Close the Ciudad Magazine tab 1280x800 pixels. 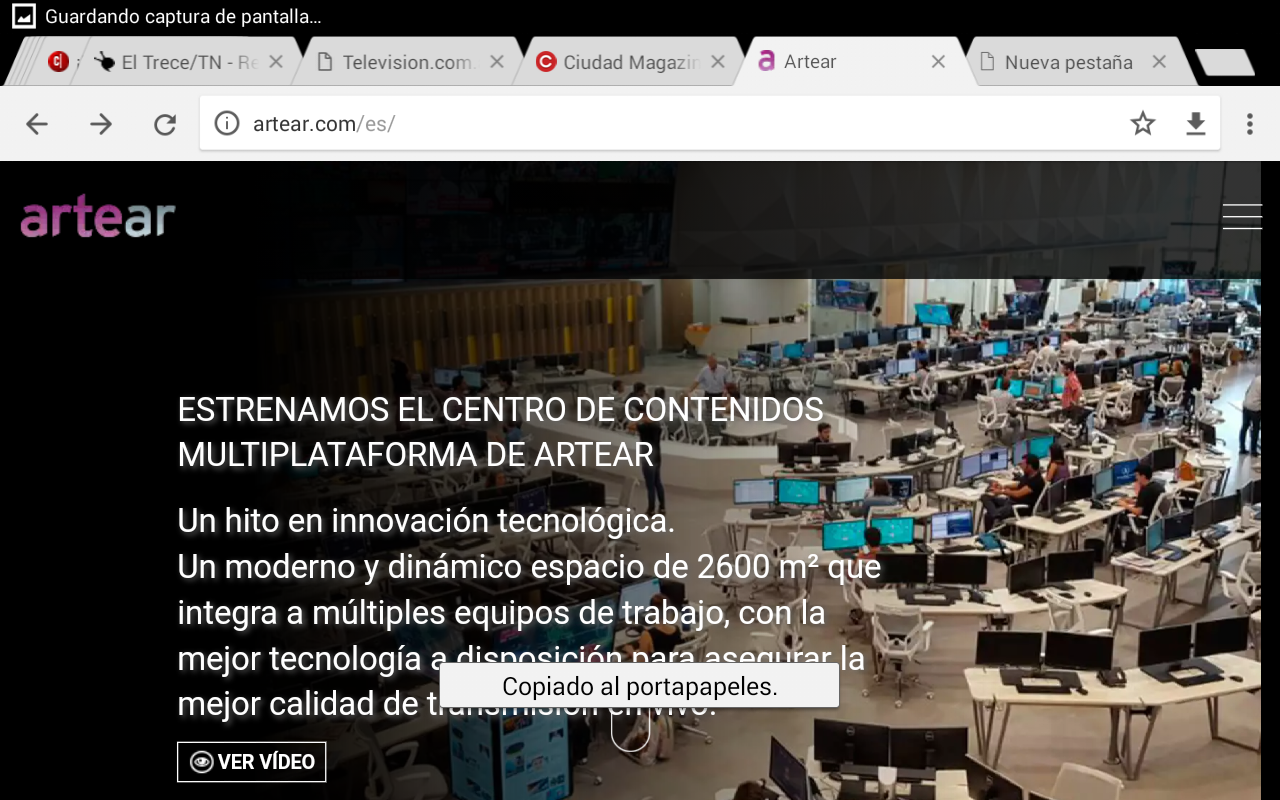tap(718, 62)
